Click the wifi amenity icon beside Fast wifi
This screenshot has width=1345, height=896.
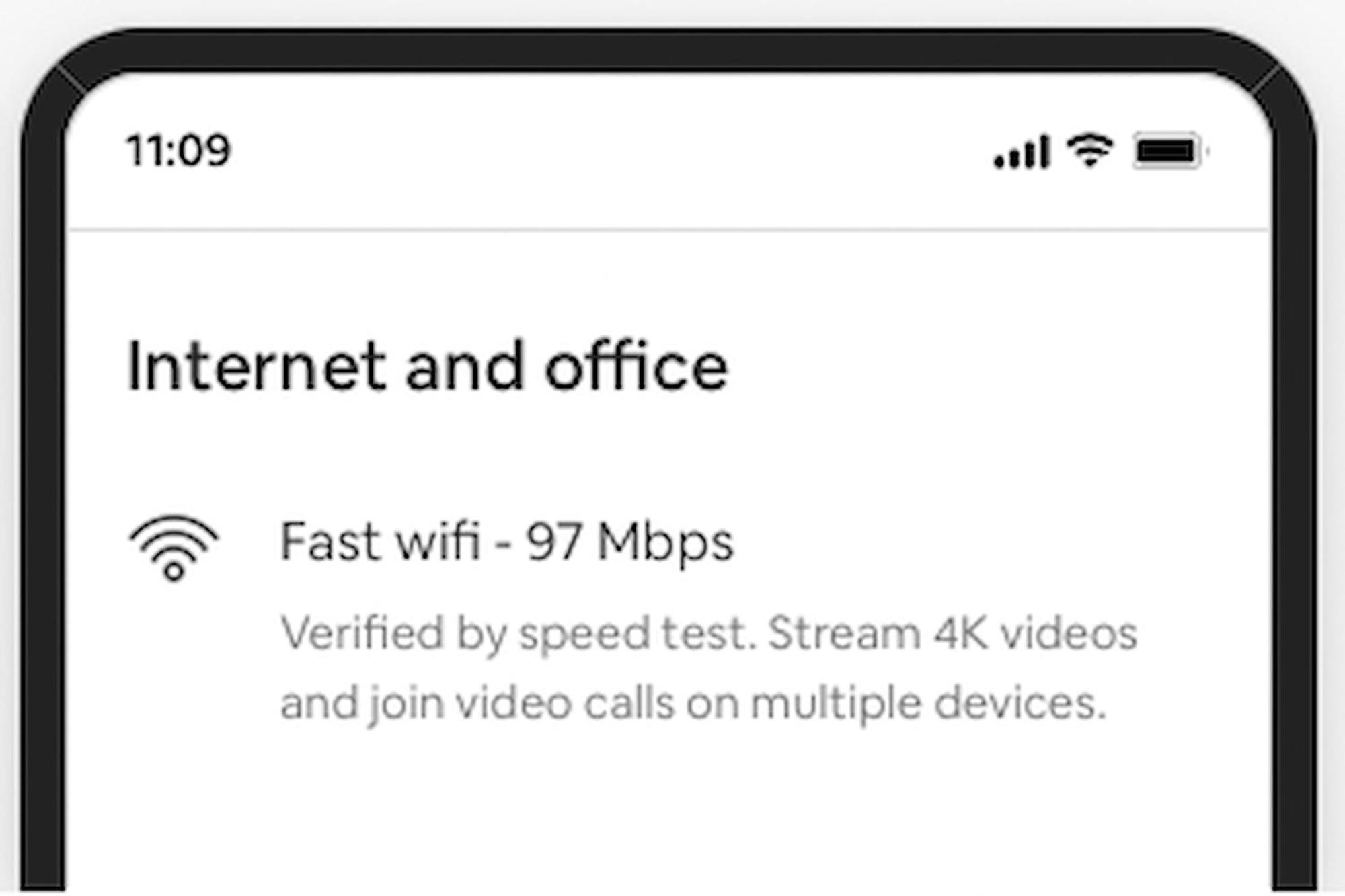174,548
